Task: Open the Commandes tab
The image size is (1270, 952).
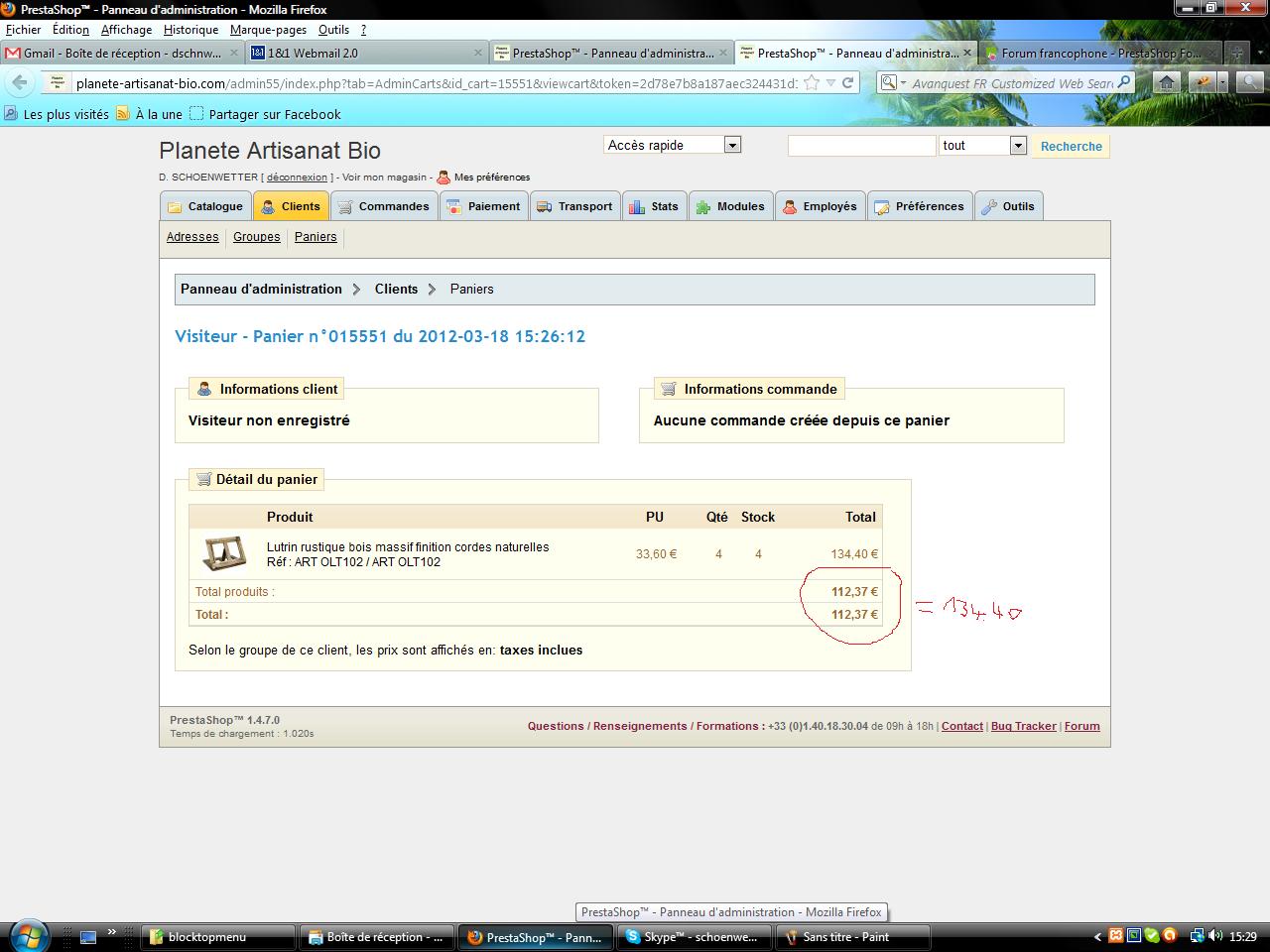Action: coord(384,206)
